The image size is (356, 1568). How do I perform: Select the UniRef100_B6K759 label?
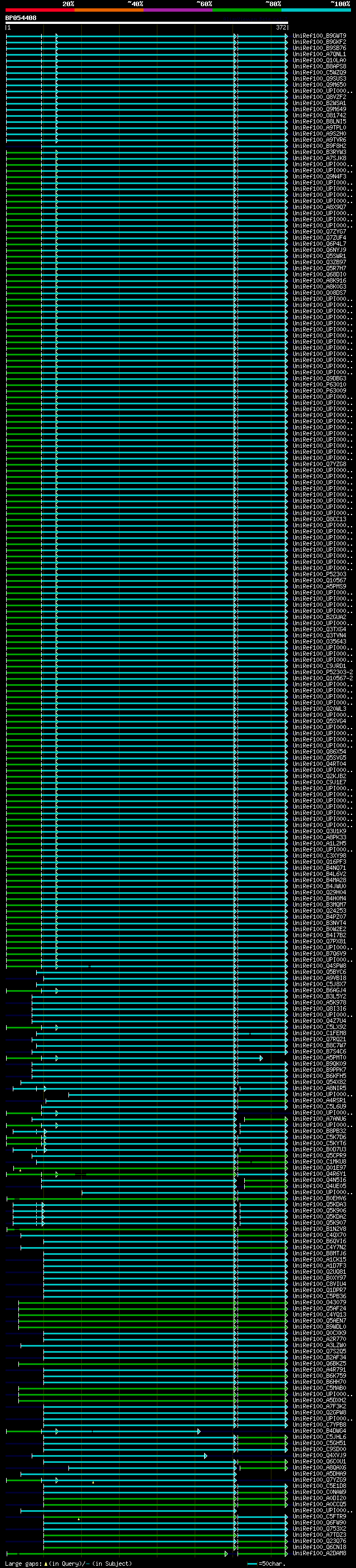click(x=319, y=1376)
